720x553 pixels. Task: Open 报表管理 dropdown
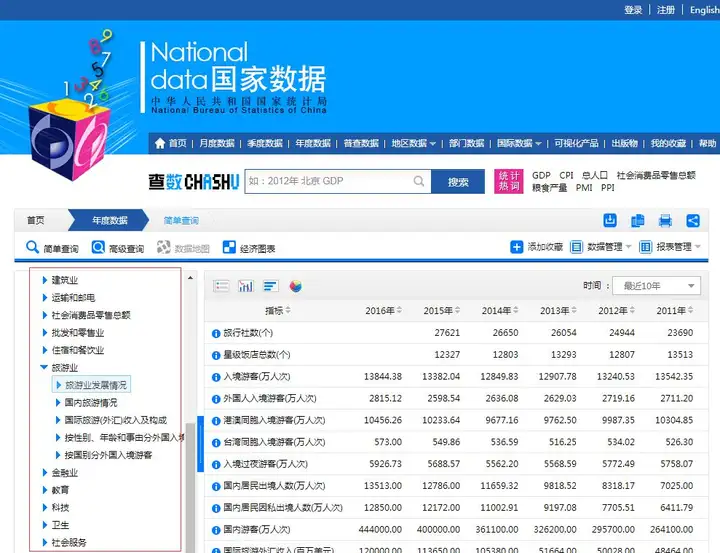click(670, 247)
